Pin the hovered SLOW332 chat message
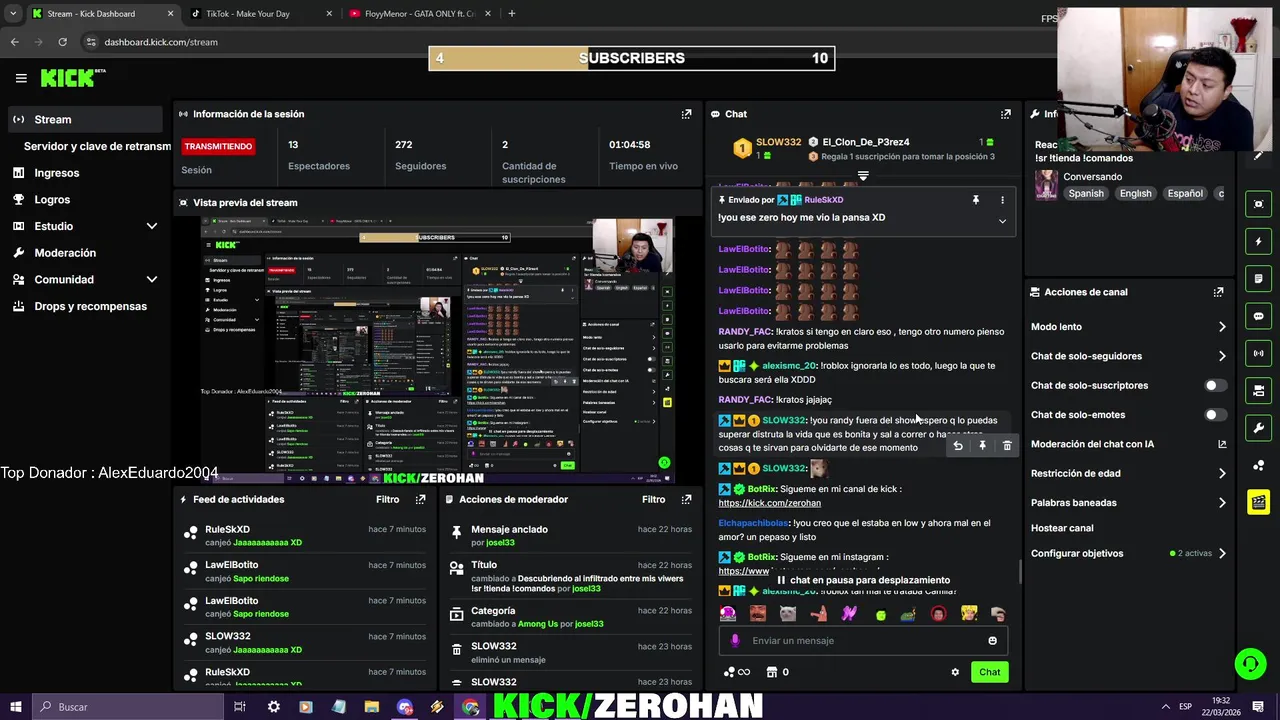 click(x=982, y=446)
